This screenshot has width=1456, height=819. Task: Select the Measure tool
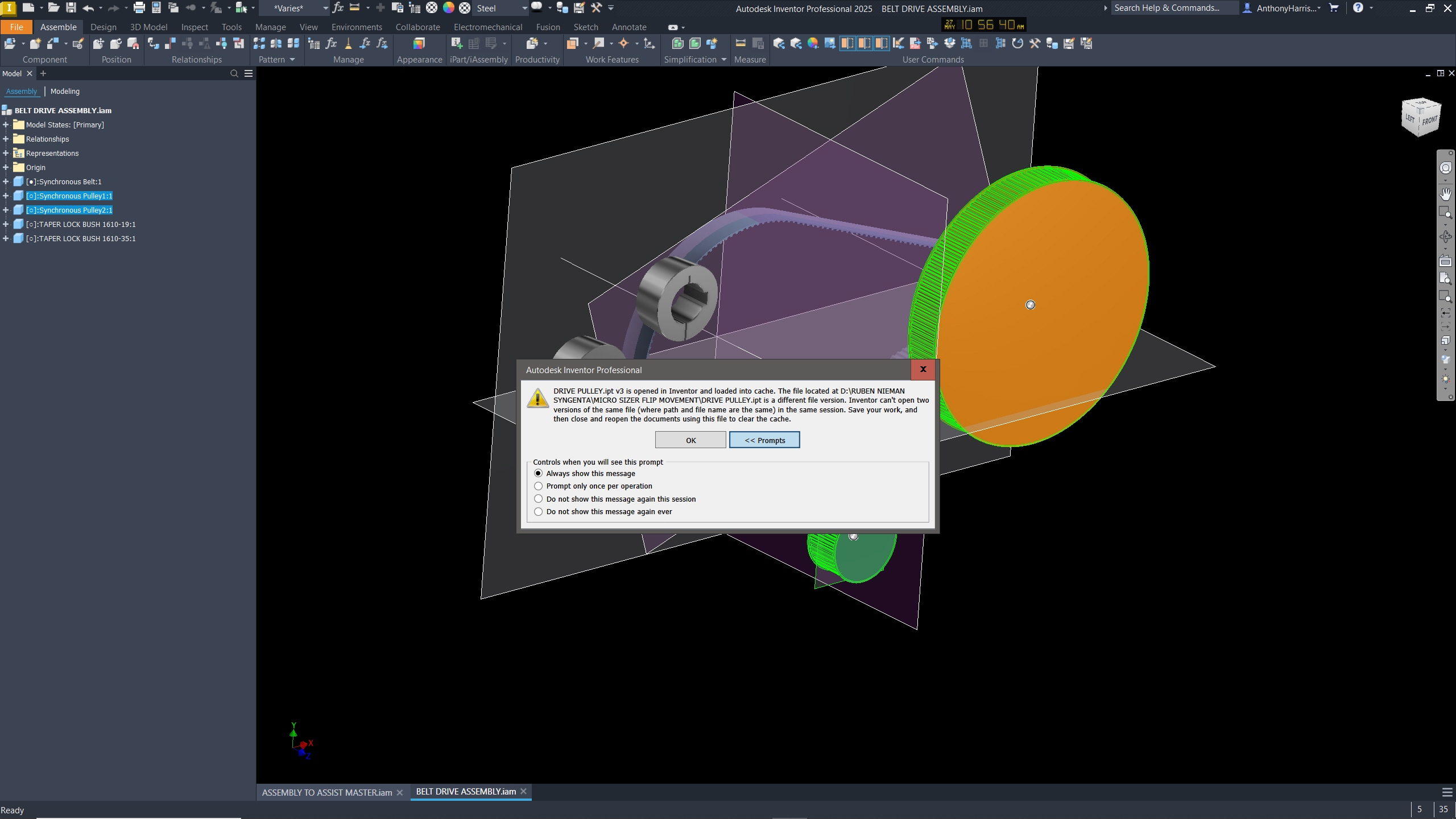[741, 43]
